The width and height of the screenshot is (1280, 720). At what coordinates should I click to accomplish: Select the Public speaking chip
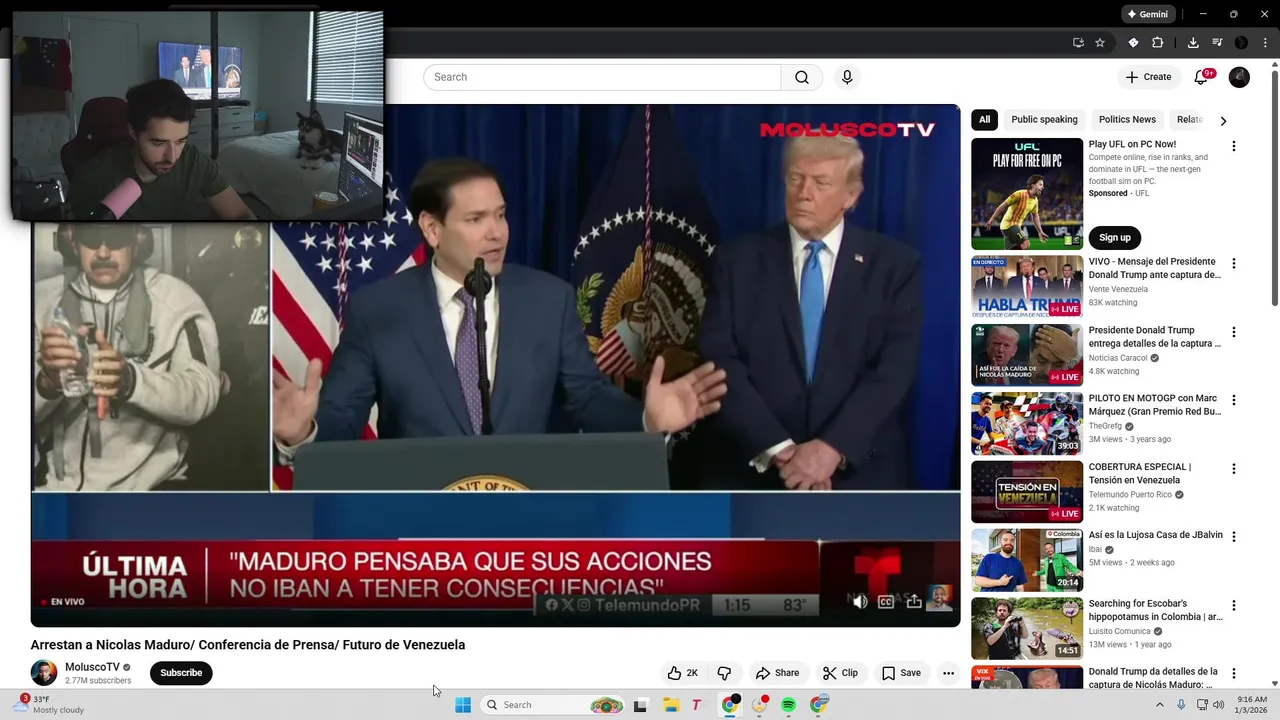[1044, 119]
